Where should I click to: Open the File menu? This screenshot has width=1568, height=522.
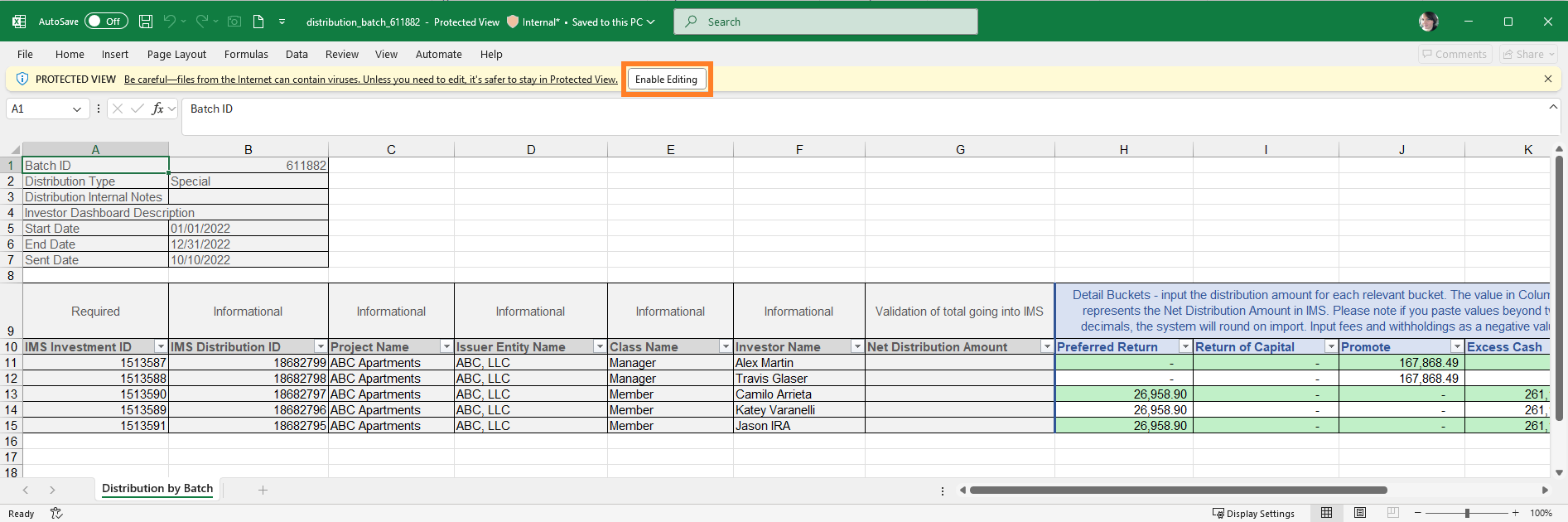click(26, 54)
